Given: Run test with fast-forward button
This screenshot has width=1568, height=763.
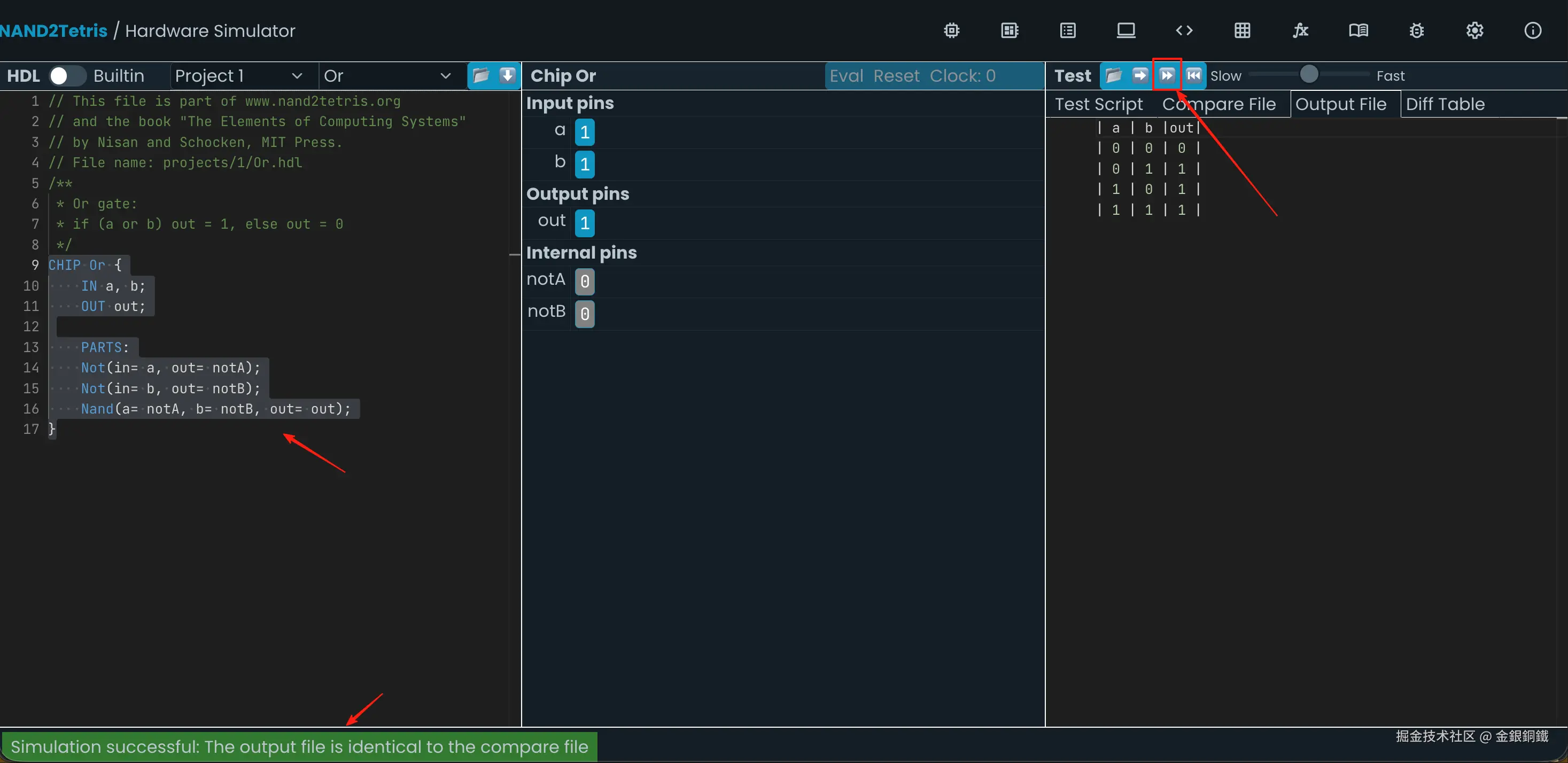Looking at the screenshot, I should [x=1167, y=75].
